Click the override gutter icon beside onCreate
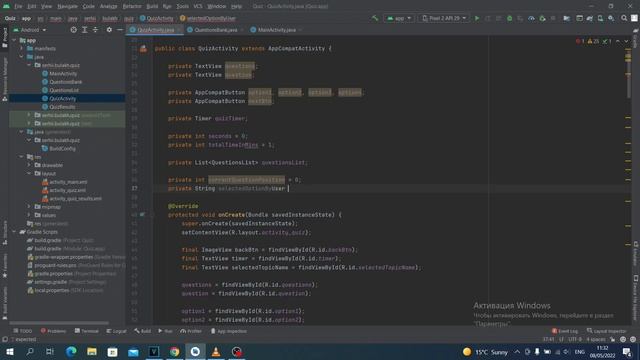The height and width of the screenshot is (360, 640). (142, 214)
